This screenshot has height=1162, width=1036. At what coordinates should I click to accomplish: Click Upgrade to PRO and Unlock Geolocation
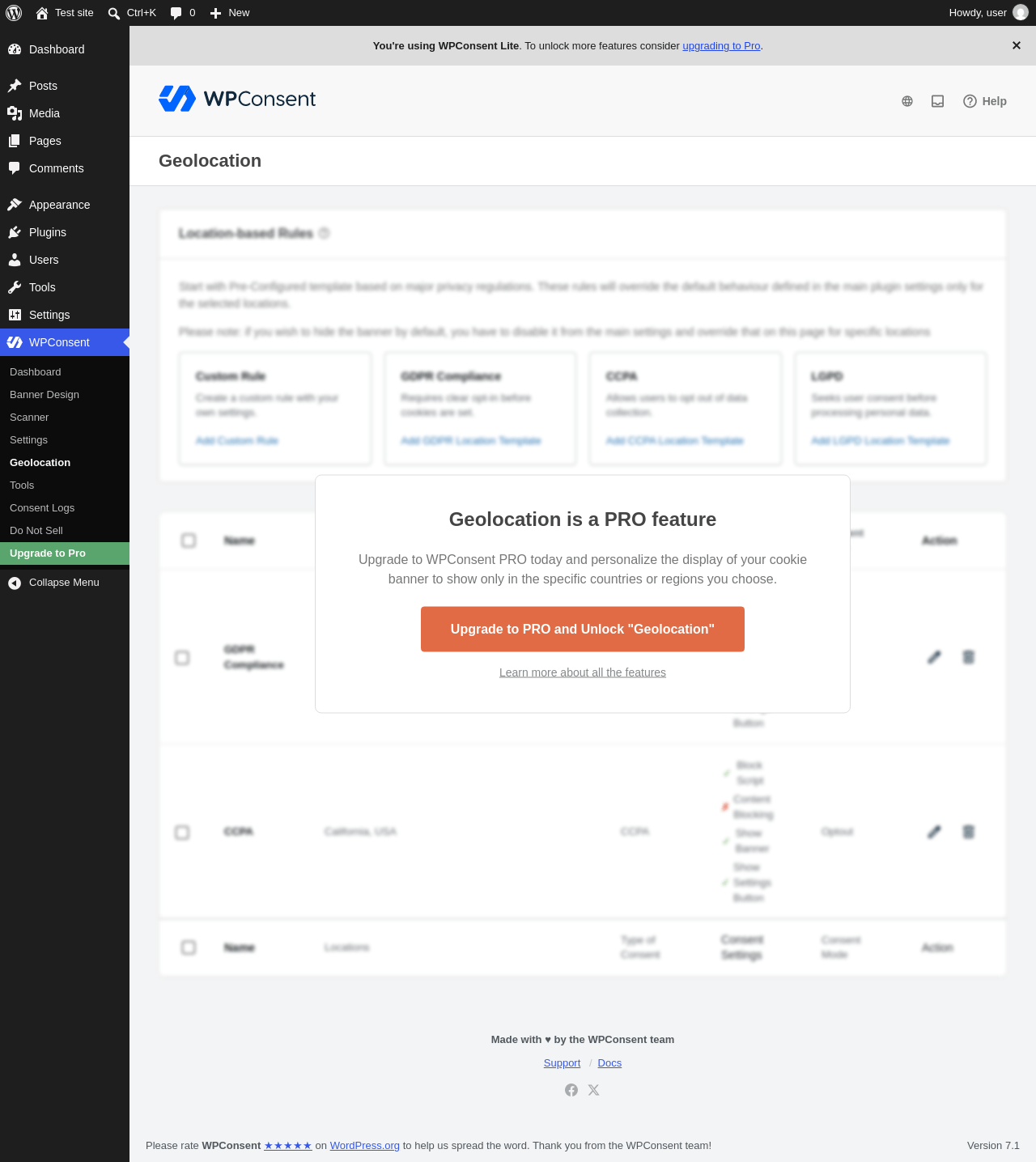[x=583, y=630]
